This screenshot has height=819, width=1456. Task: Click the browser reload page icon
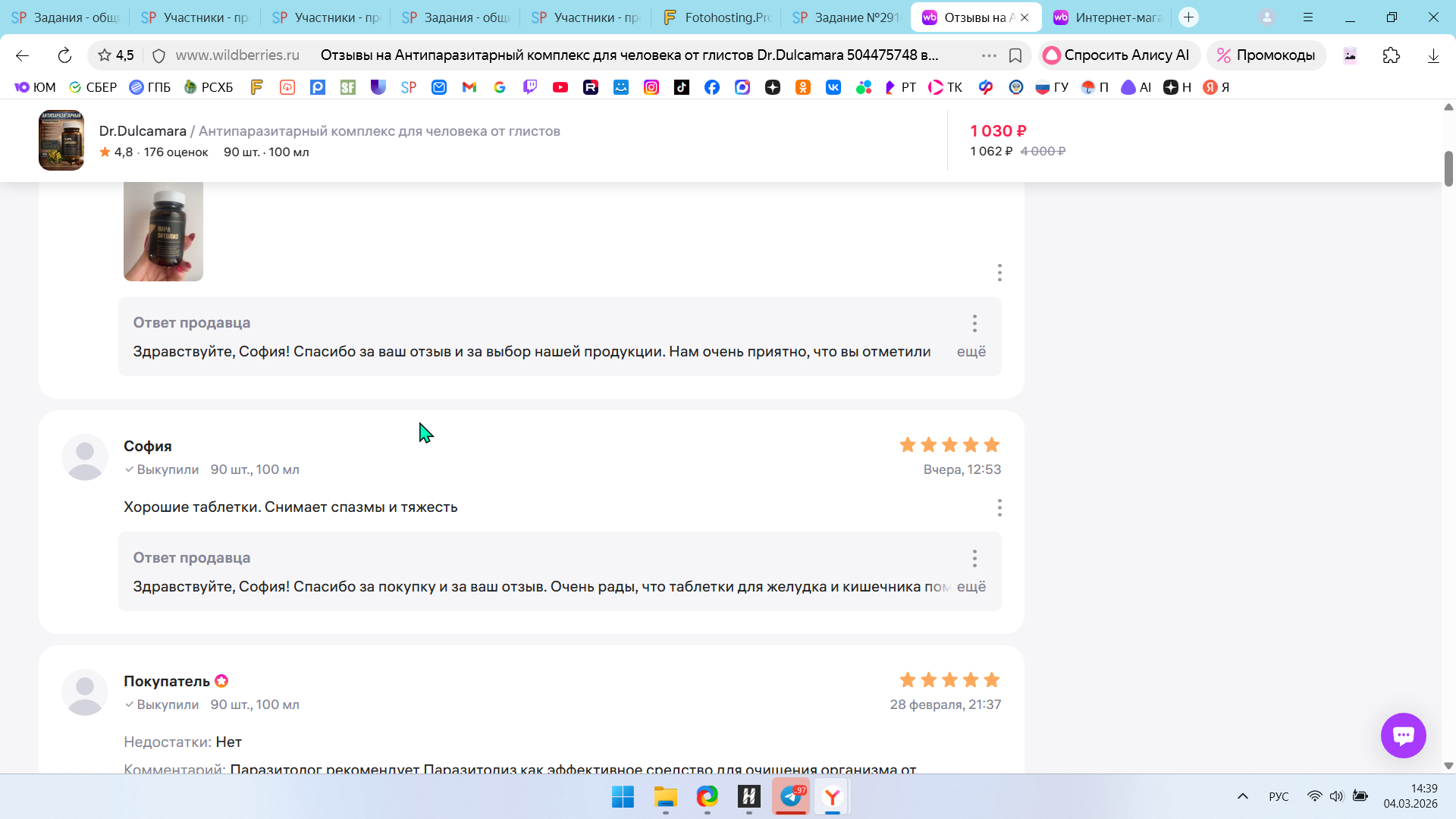pos(64,55)
